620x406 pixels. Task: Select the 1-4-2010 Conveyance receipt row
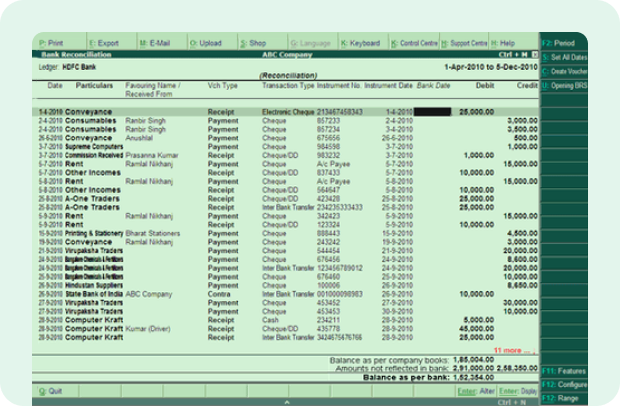click(x=285, y=112)
